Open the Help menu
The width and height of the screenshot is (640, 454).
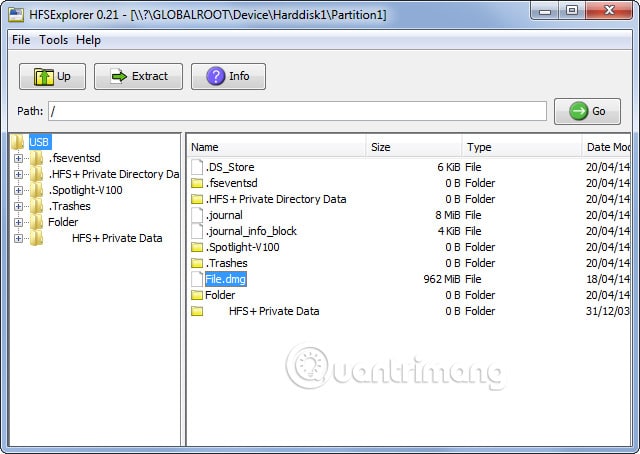(x=88, y=40)
